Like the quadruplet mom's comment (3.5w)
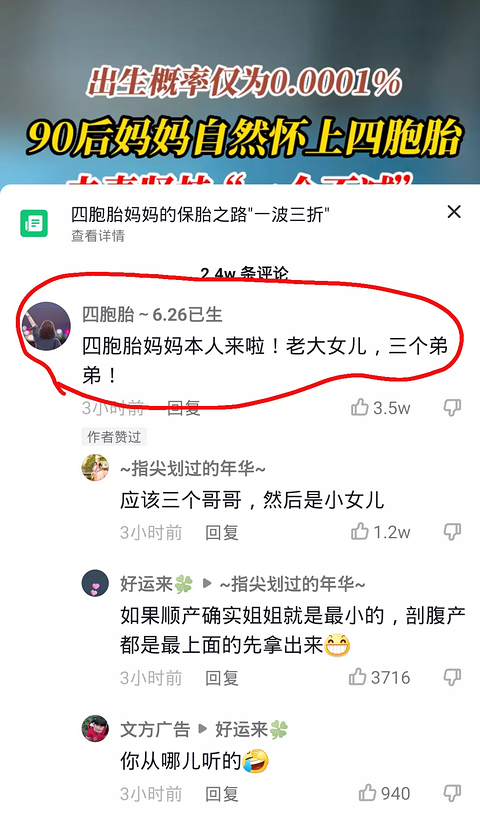Image resolution: width=480 pixels, height=816 pixels. click(360, 407)
